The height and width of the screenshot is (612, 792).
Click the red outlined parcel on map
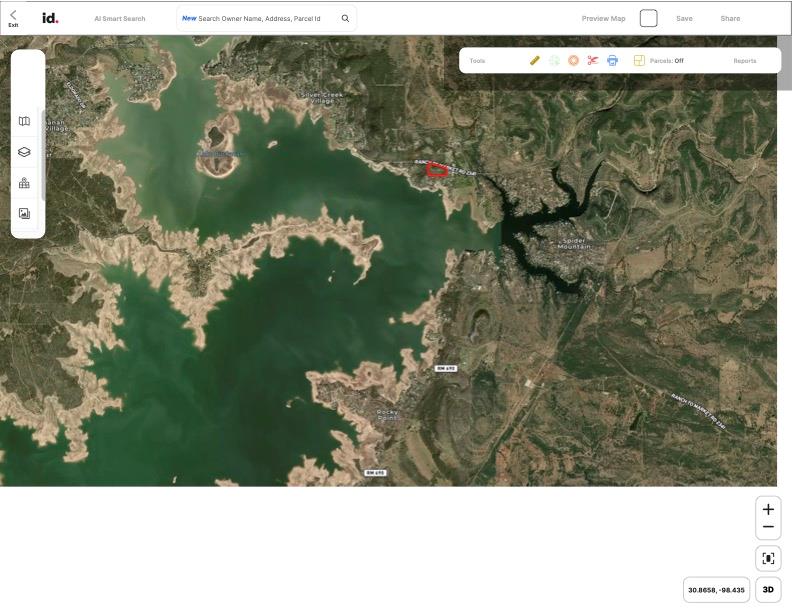click(437, 170)
